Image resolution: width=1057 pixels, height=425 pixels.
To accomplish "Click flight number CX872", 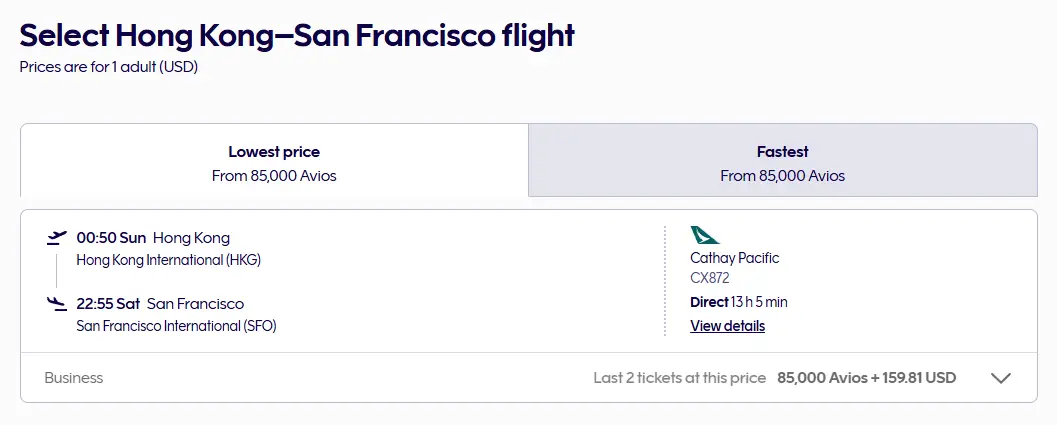I will [710, 278].
